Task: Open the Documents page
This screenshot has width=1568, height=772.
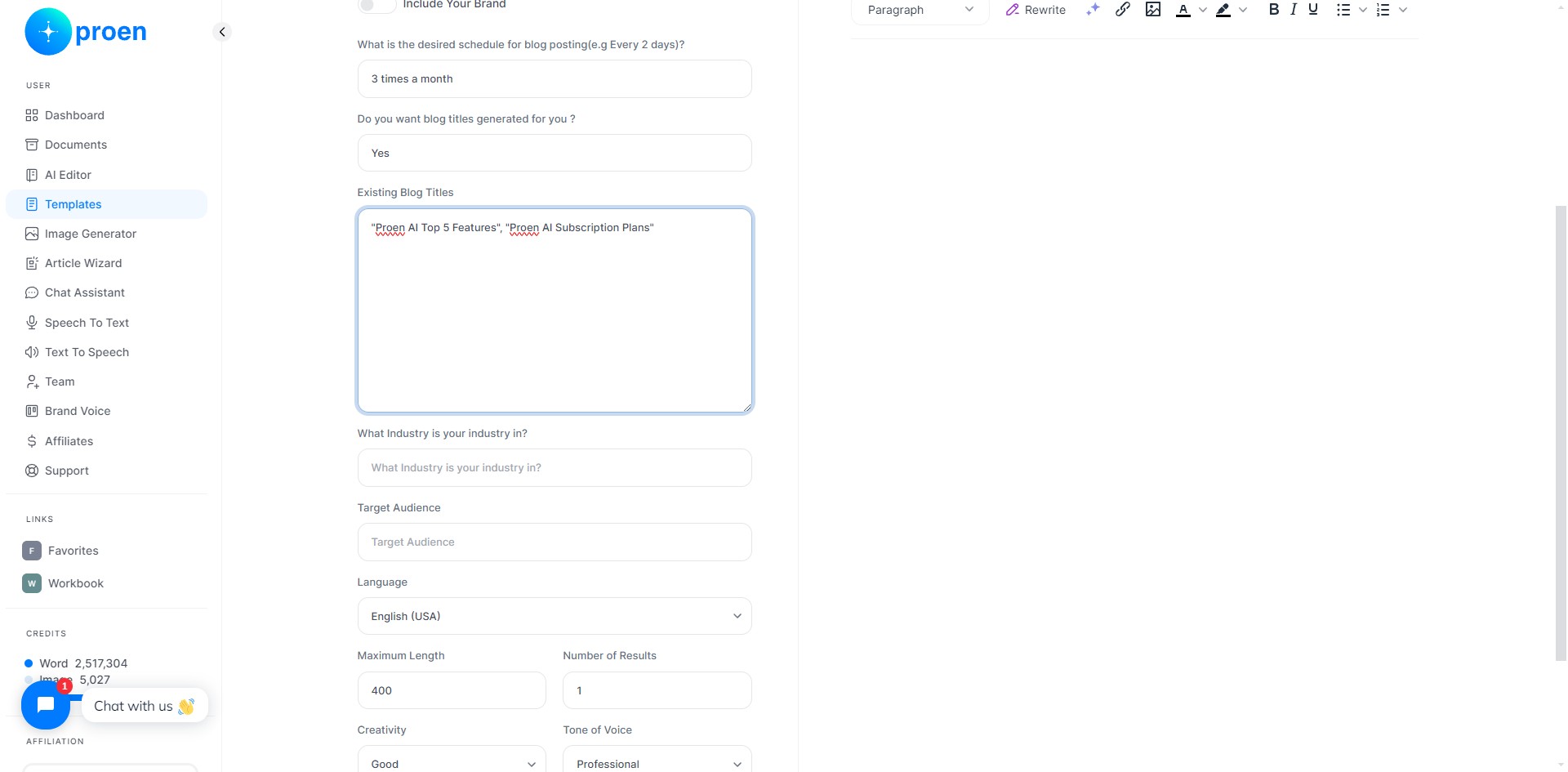Action: pos(76,145)
